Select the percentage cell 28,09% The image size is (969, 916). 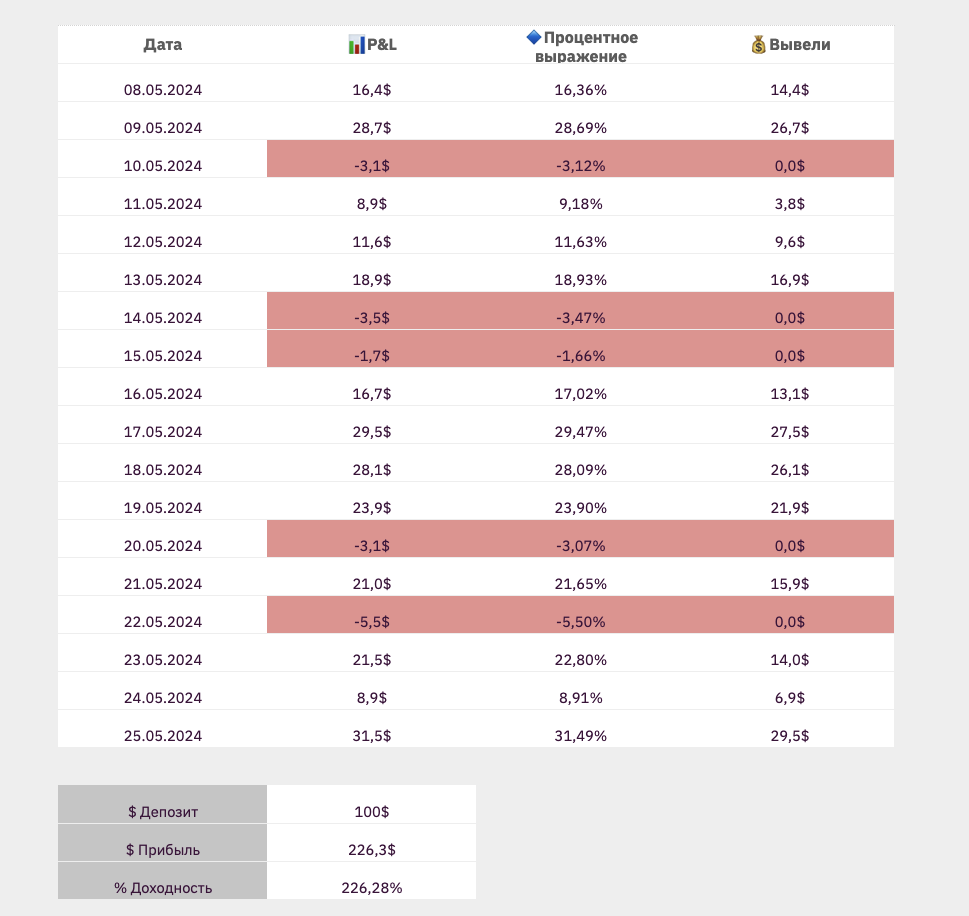[x=581, y=470]
